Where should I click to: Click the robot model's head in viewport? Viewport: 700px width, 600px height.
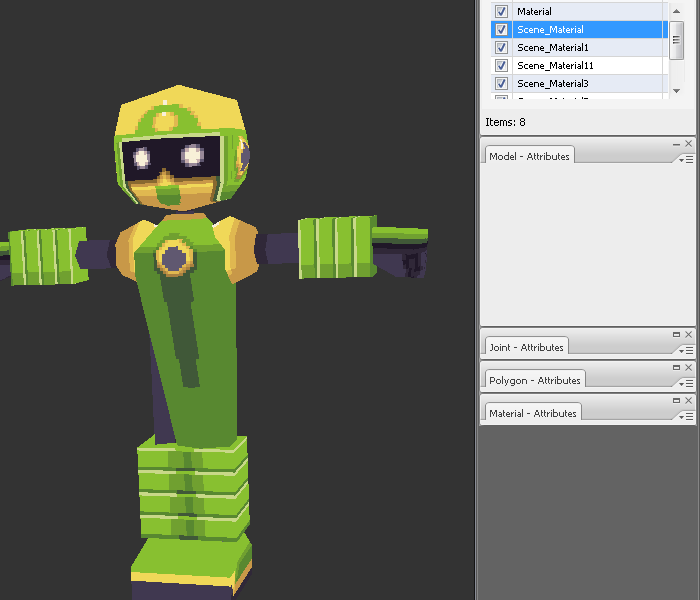tap(181, 147)
